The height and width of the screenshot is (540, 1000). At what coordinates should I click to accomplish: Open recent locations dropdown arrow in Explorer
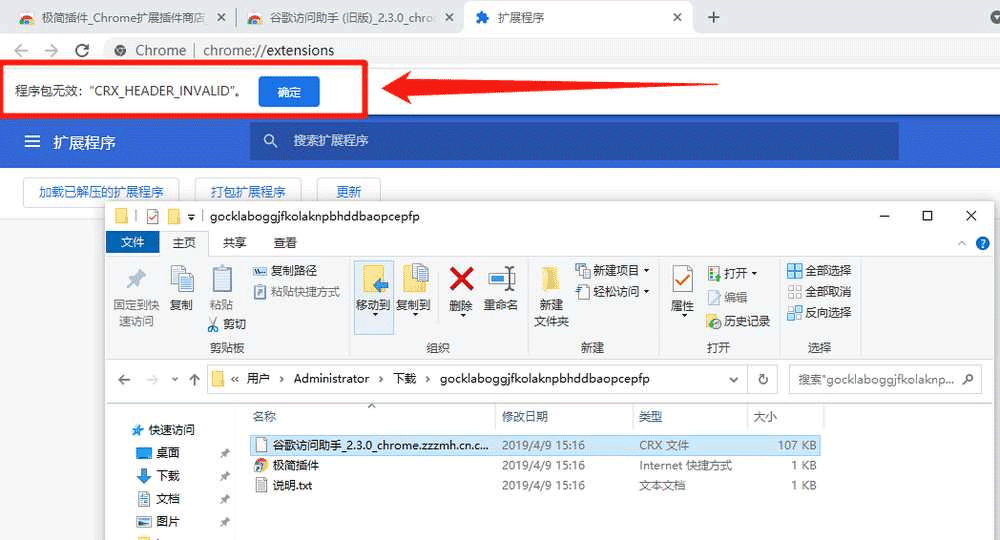click(x=175, y=380)
